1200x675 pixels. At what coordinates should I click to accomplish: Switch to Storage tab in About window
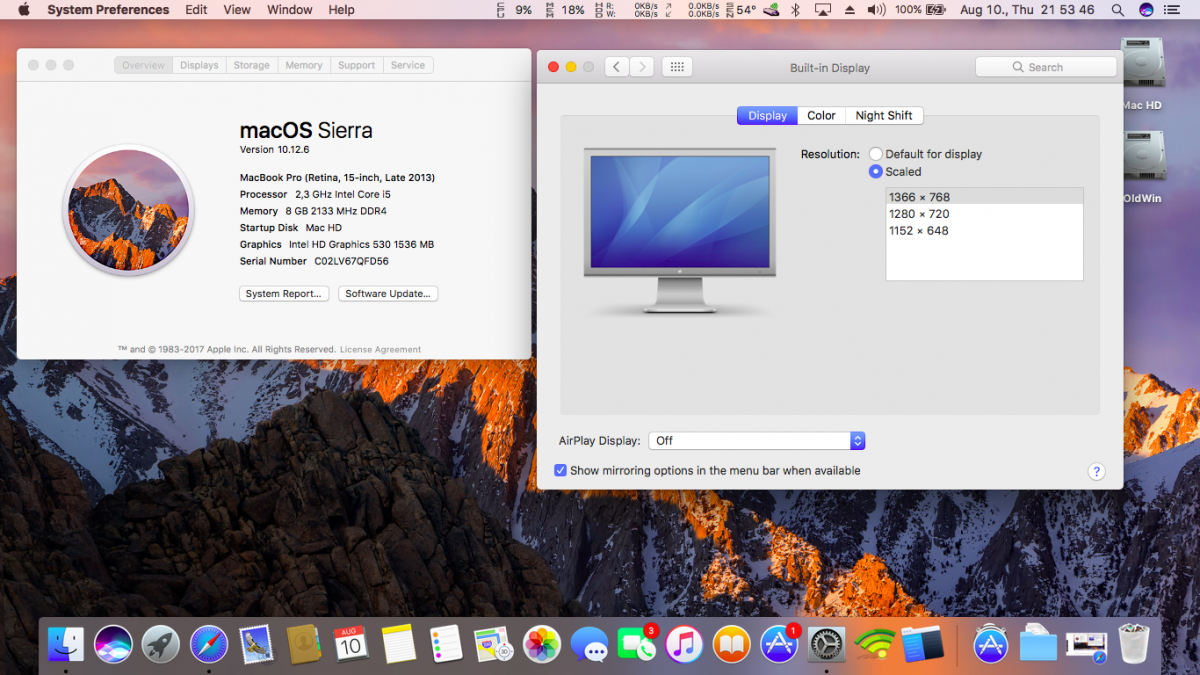tap(251, 65)
